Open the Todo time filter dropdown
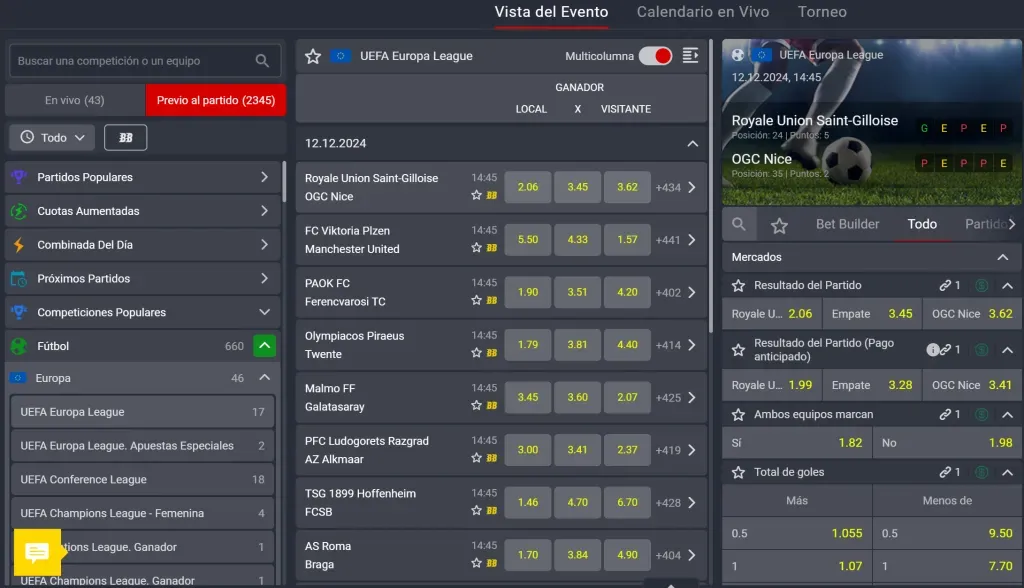The width and height of the screenshot is (1024, 588). pos(53,137)
